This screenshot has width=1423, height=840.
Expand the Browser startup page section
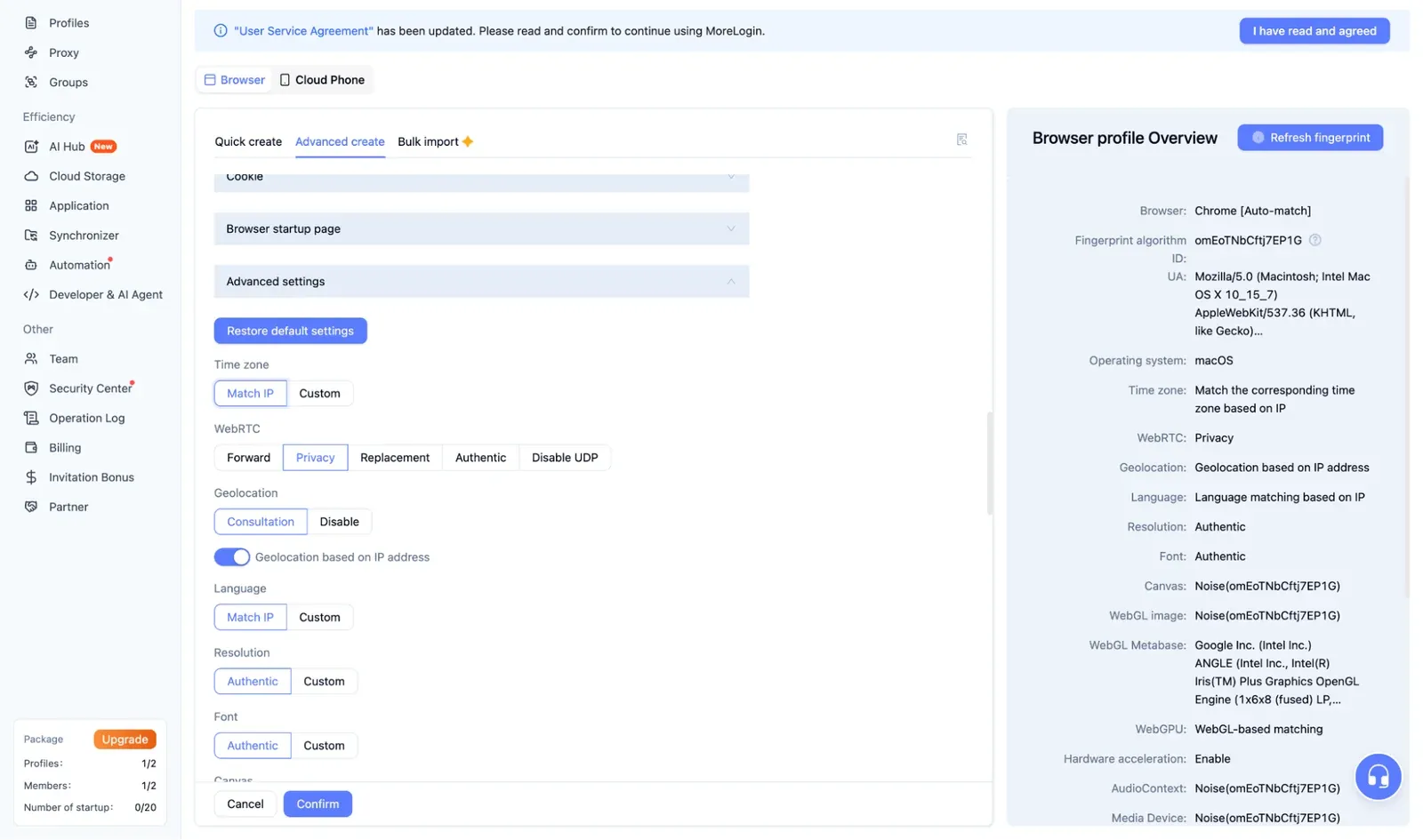pyautogui.click(x=481, y=228)
